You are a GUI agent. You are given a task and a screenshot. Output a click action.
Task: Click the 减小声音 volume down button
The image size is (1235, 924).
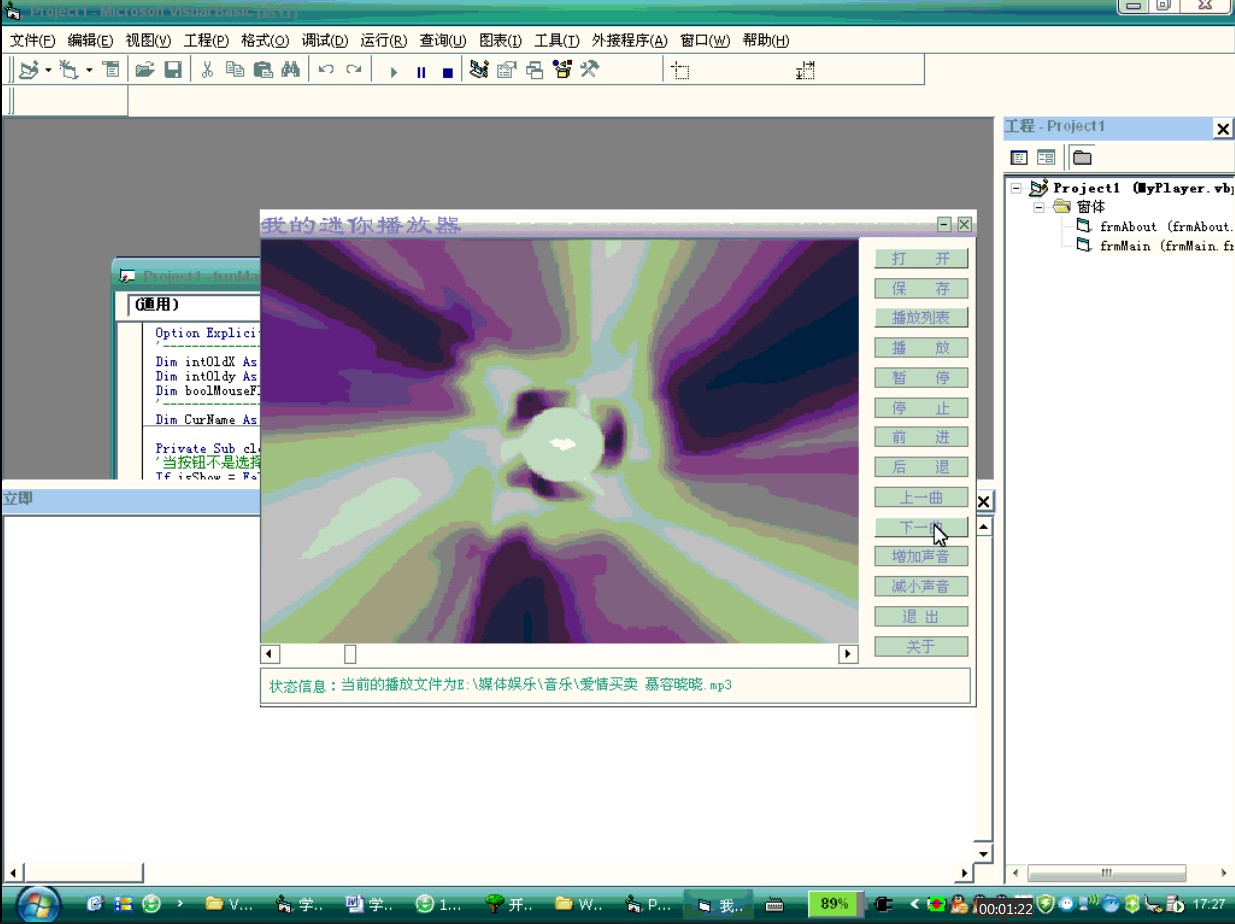click(921, 585)
